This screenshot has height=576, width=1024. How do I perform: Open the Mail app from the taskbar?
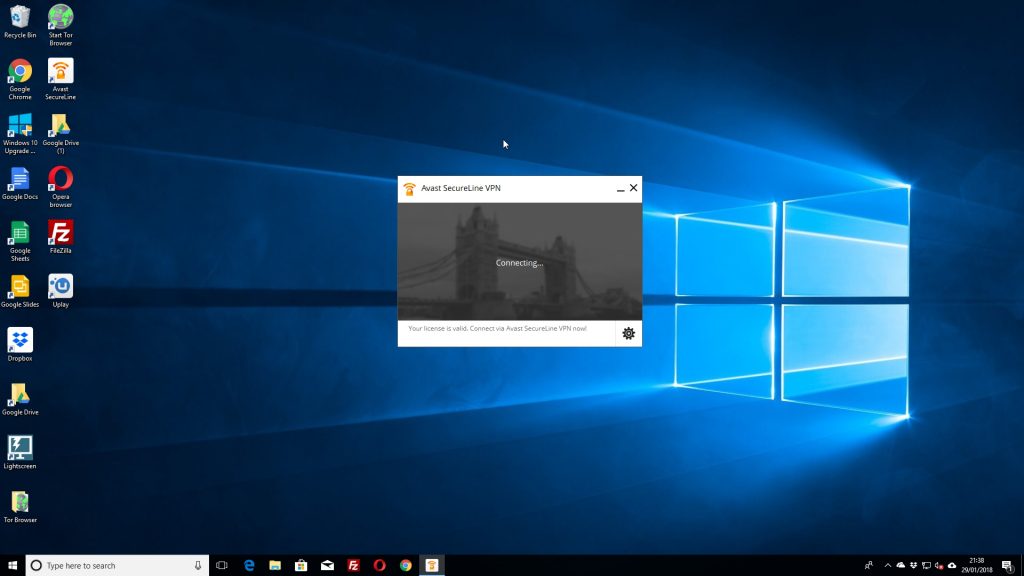click(x=327, y=566)
